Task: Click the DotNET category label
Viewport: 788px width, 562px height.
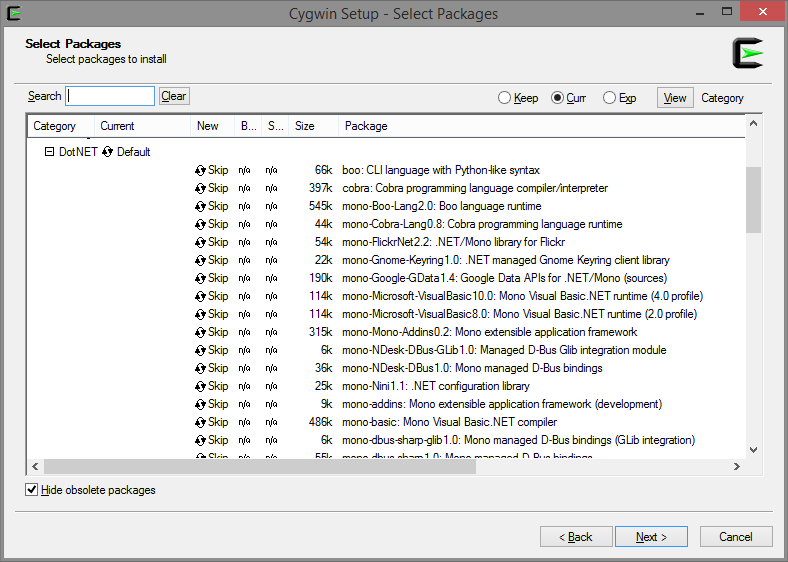Action: click(x=78, y=152)
